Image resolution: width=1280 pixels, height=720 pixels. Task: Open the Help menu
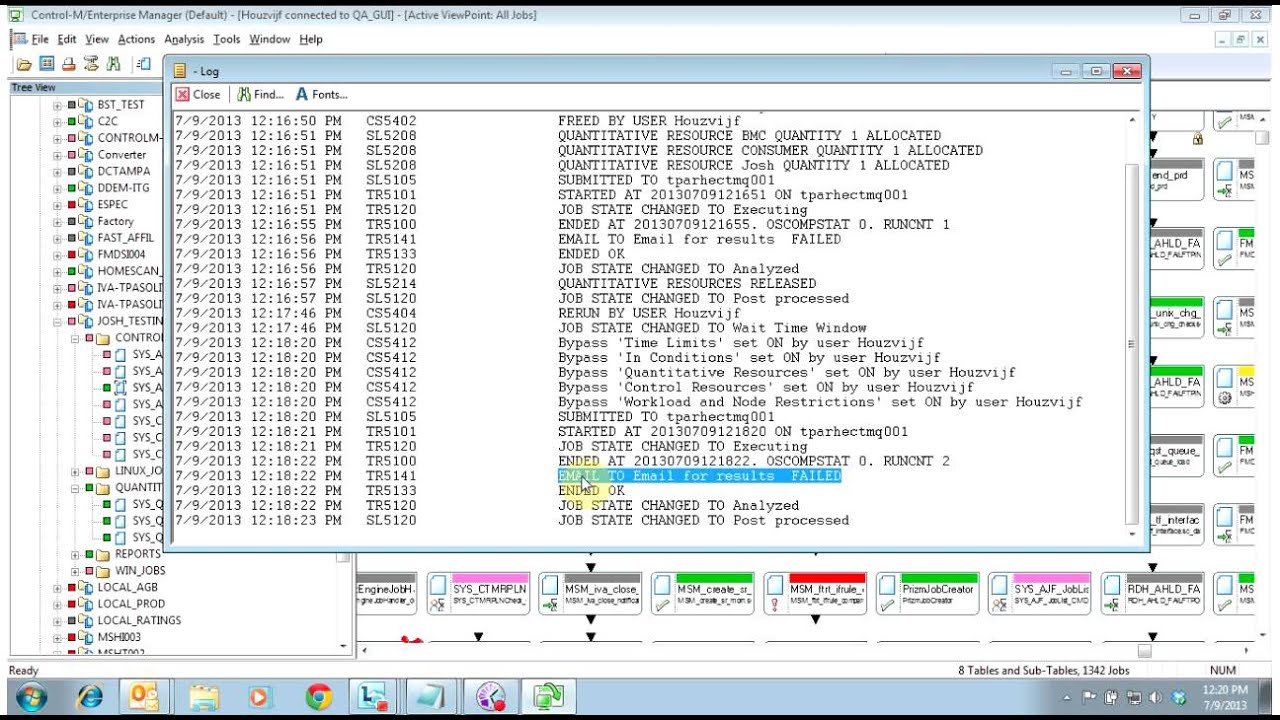(311, 39)
